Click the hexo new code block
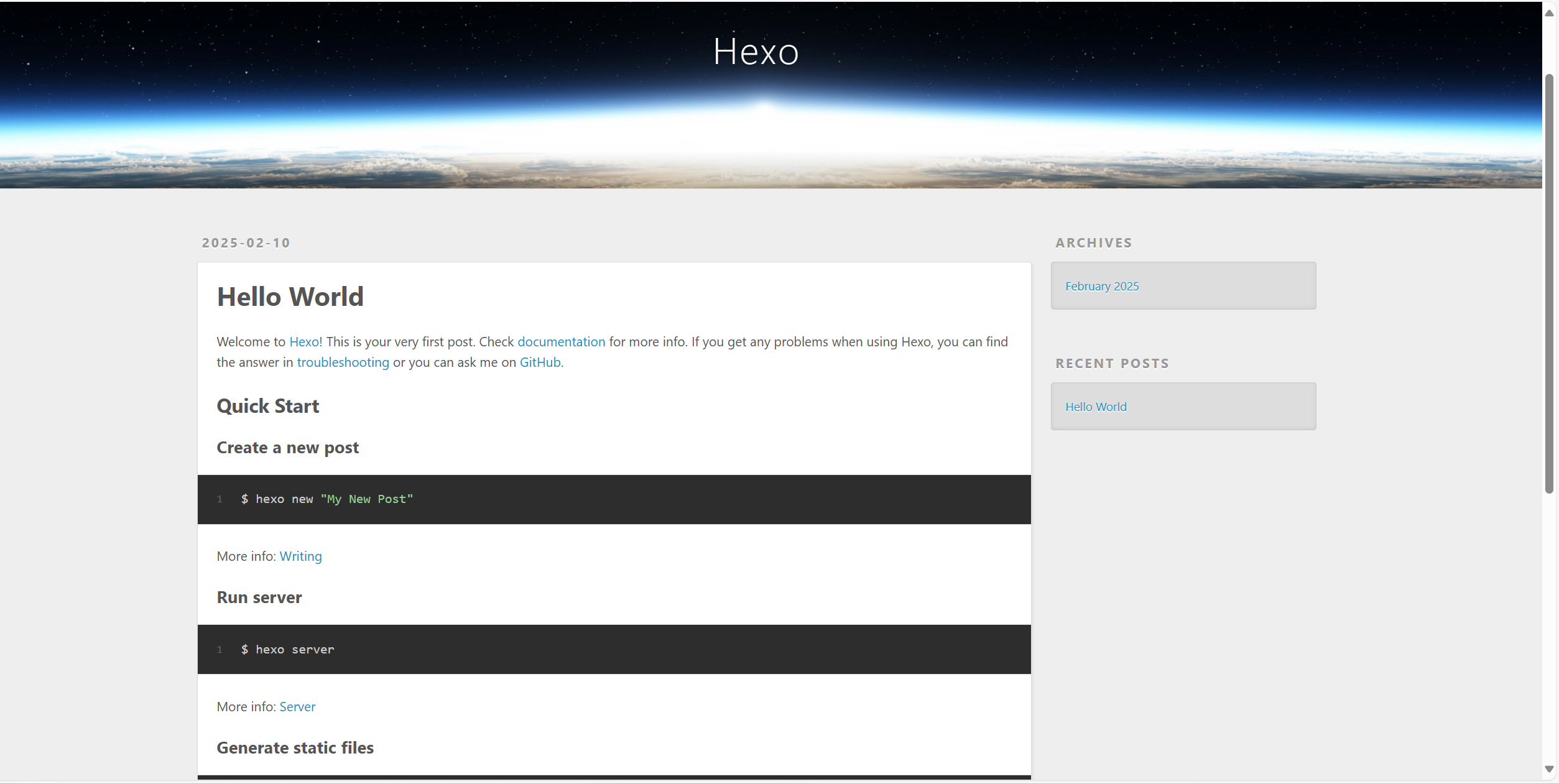The height and width of the screenshot is (784, 1559). pos(613,499)
